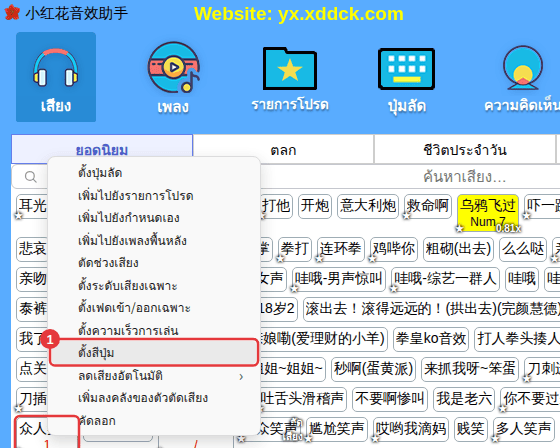Play the 秒啊(蛋黄派) sound
The width and height of the screenshot is (560, 448).
374,369
